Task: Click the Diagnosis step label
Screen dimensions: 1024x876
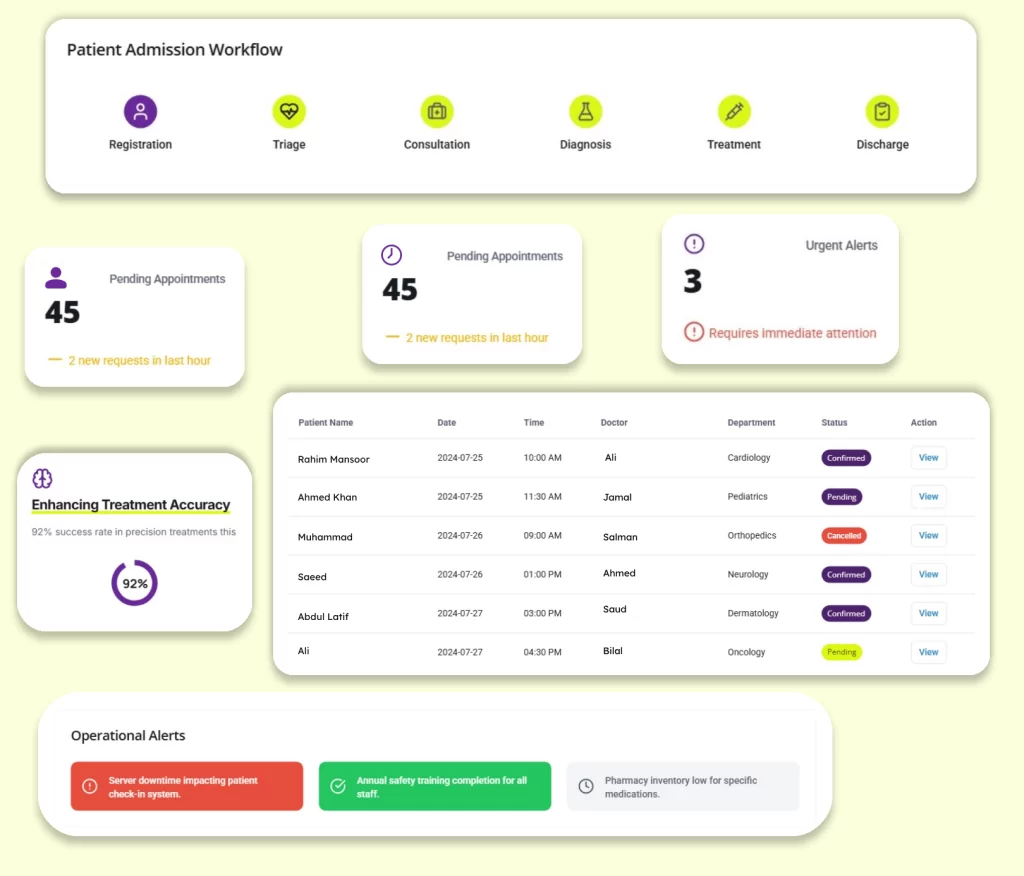Action: 585,144
